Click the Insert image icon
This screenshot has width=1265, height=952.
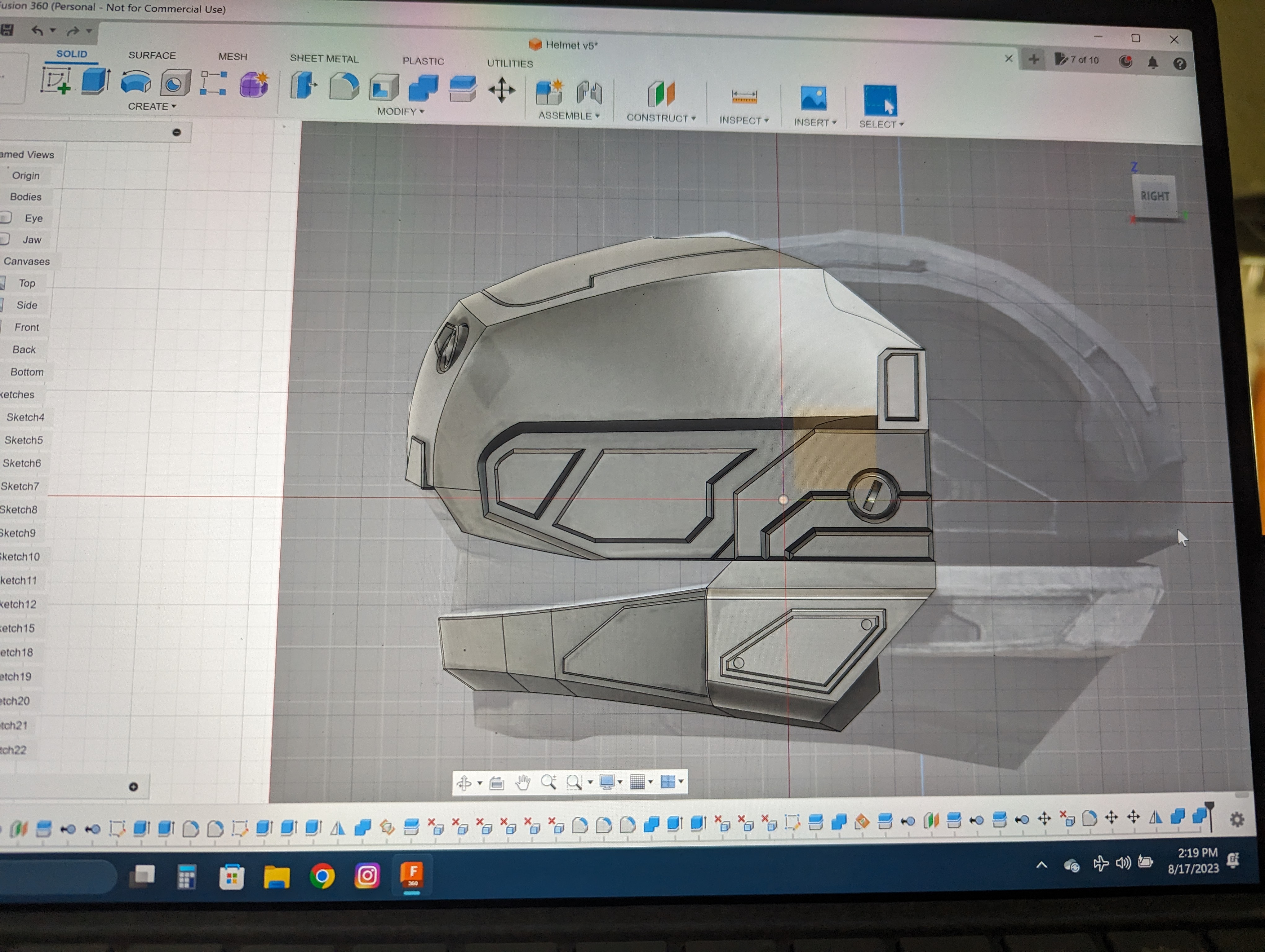[x=813, y=98]
